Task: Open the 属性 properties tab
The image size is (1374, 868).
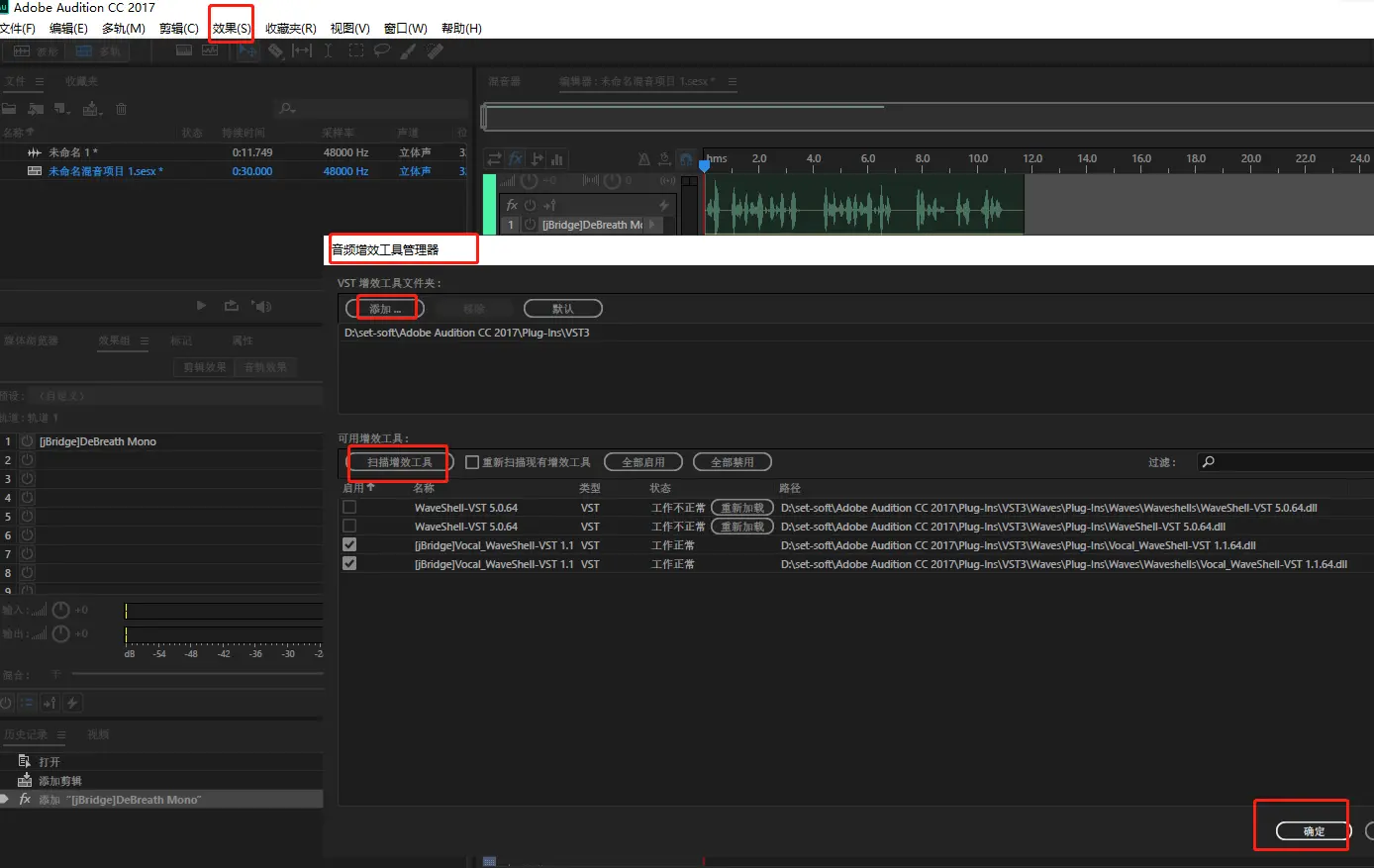Action: [243, 340]
